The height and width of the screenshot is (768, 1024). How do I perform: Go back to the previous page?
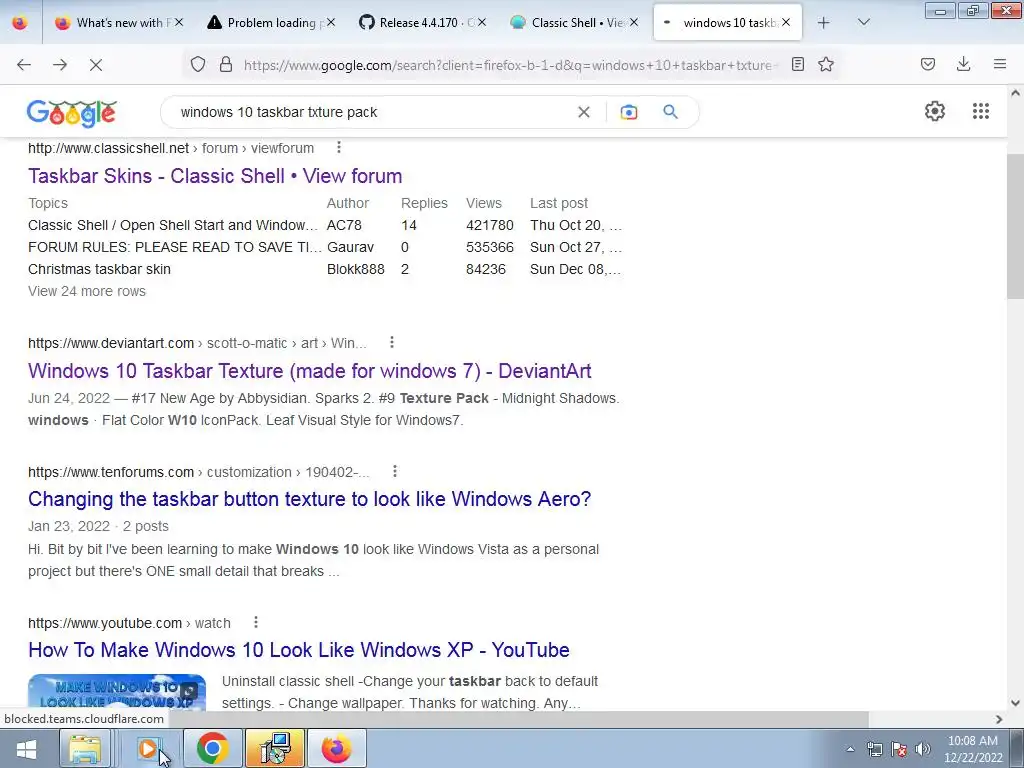[x=24, y=65]
